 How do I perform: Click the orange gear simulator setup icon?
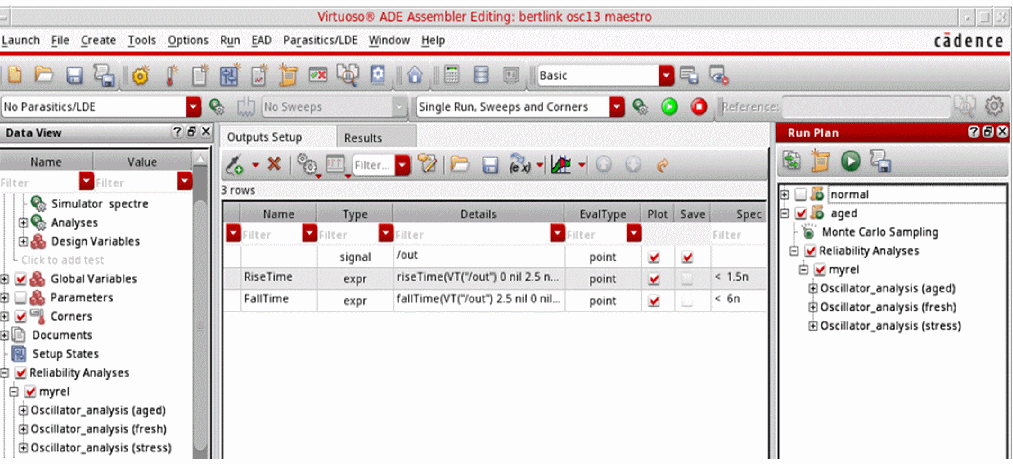click(x=141, y=76)
